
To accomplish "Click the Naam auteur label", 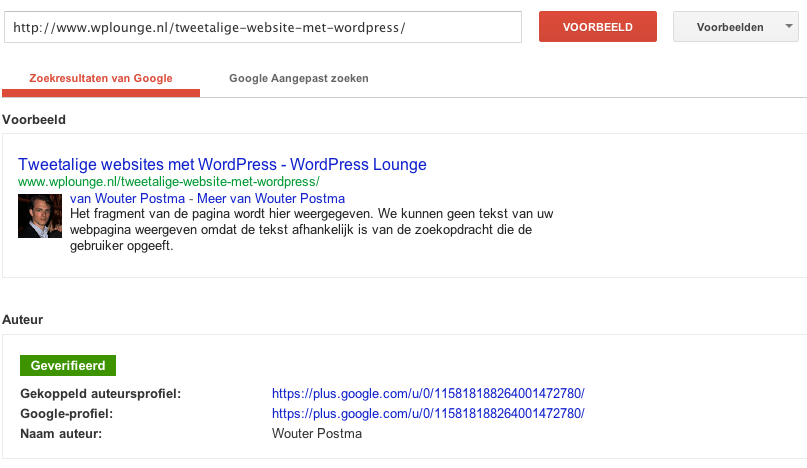I will point(61,434).
